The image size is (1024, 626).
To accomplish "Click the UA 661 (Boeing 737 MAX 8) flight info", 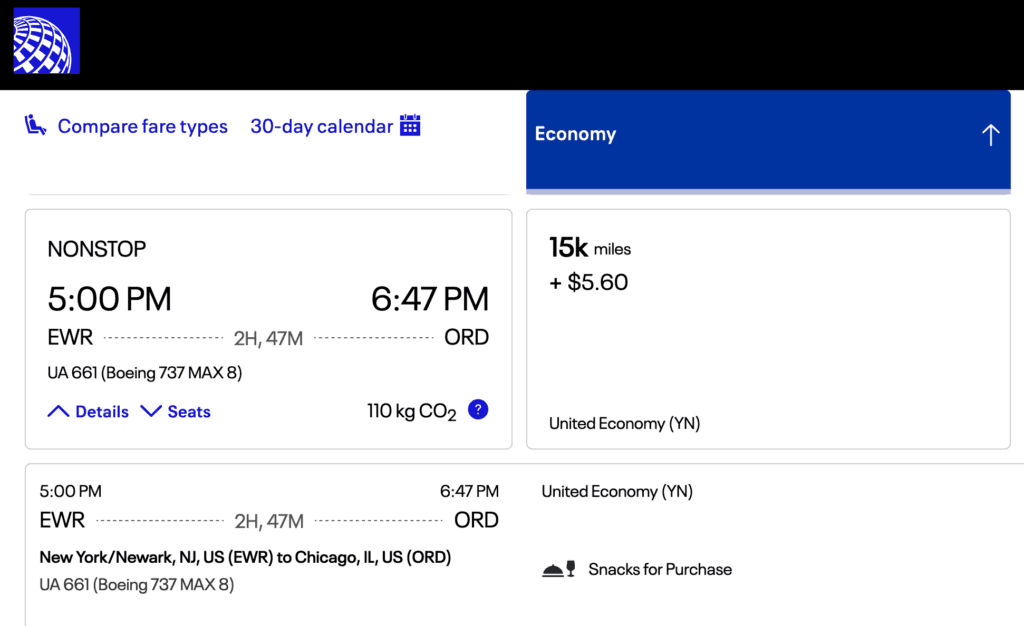I will click(145, 373).
